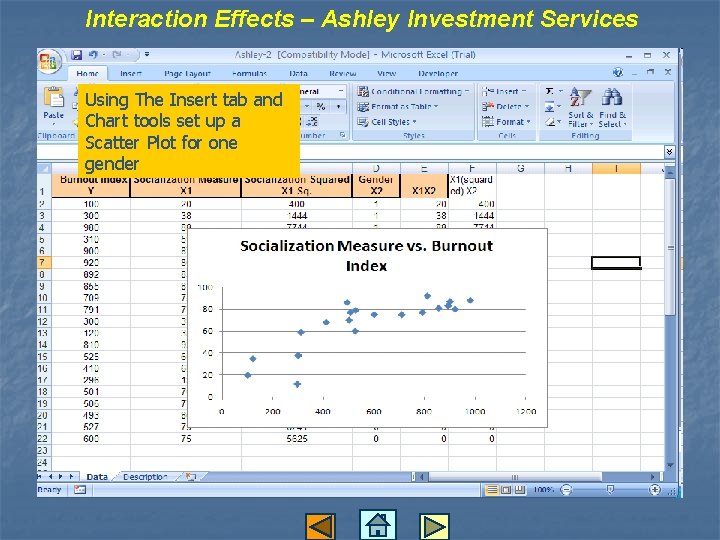720x540 pixels.
Task: Open Find & Select binoculars menu
Action: pyautogui.click(x=612, y=107)
